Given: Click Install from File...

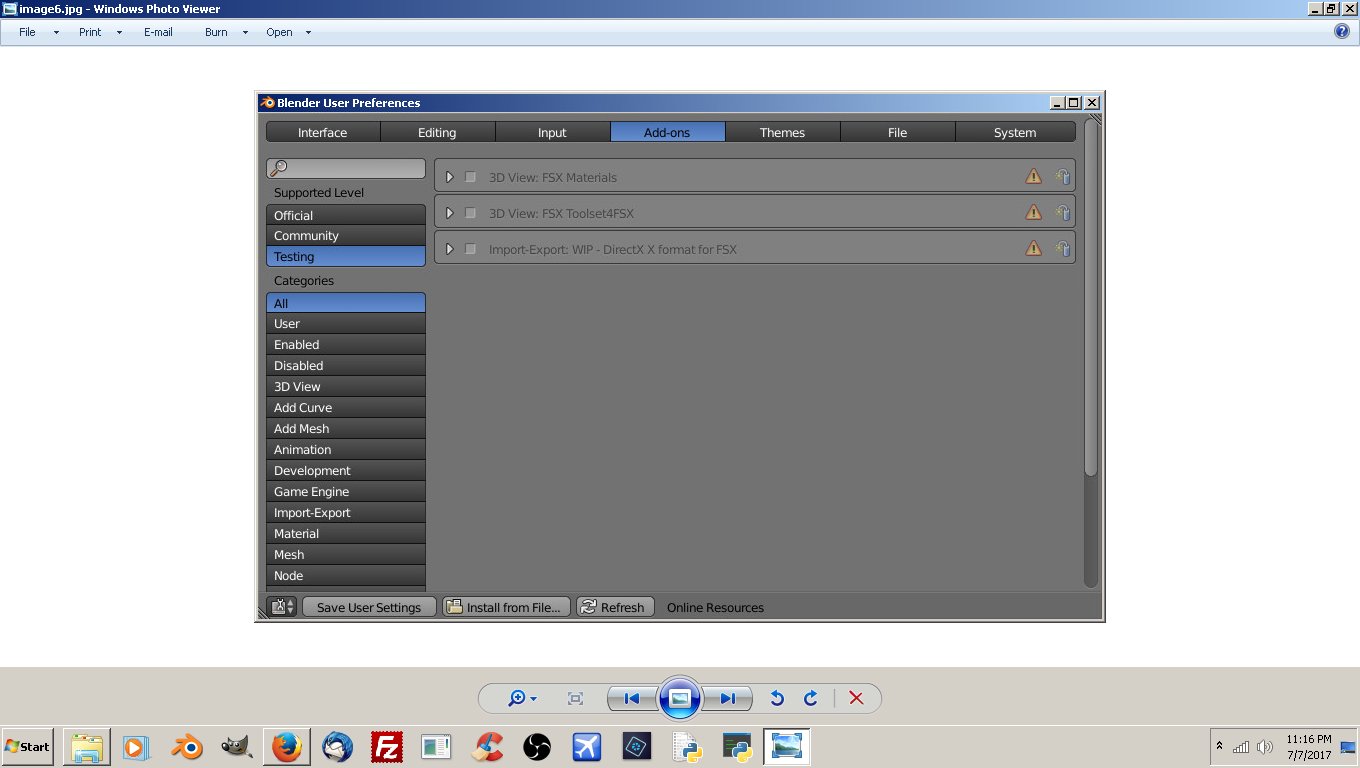Looking at the screenshot, I should tap(506, 607).
